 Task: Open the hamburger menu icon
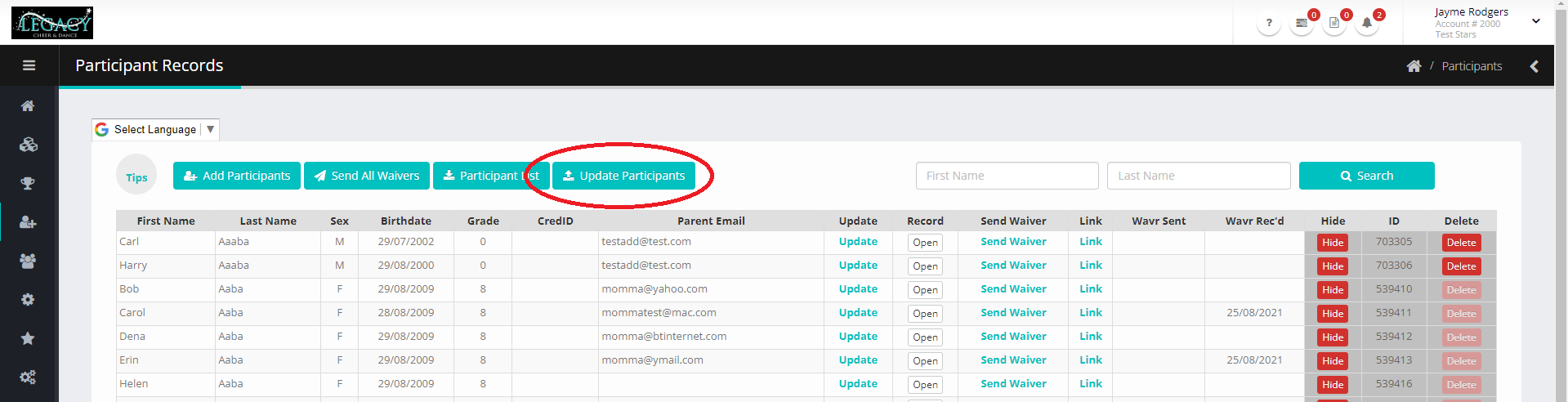29,65
